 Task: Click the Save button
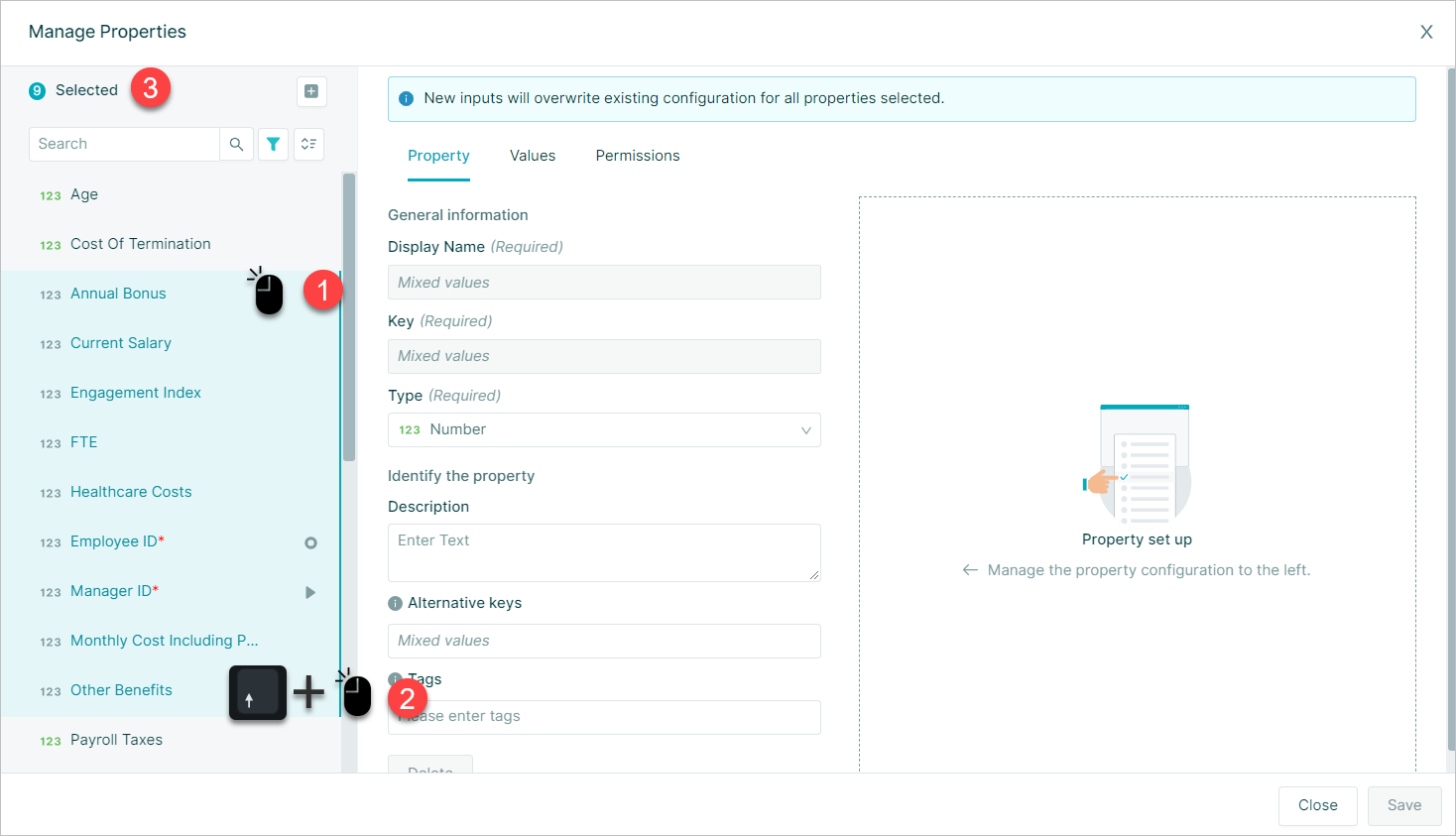point(1404,805)
